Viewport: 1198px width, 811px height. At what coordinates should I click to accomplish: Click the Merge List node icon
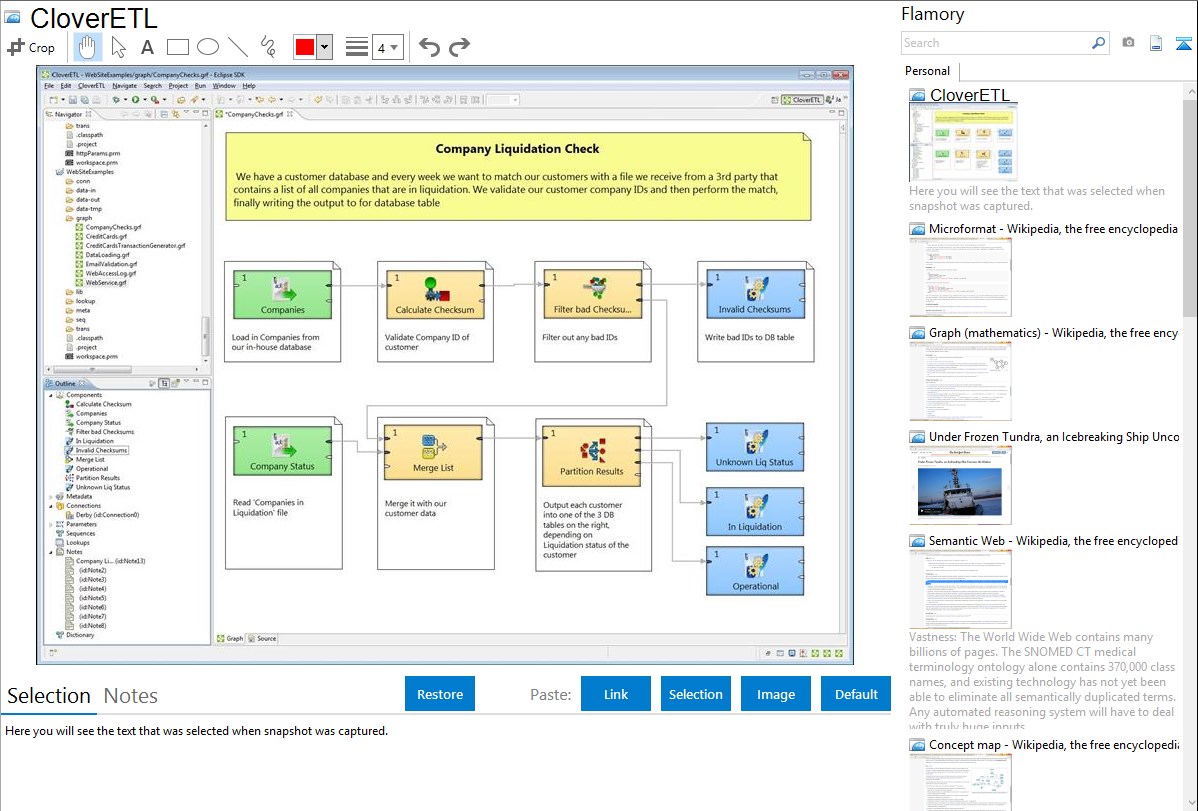[433, 446]
